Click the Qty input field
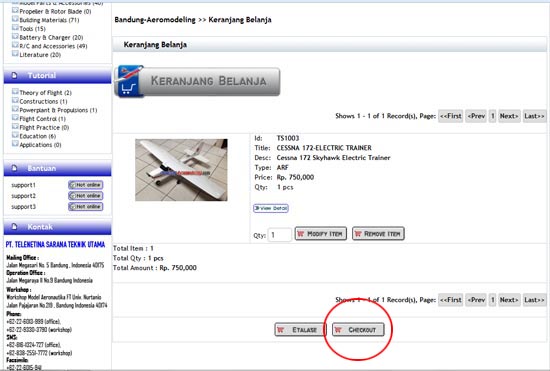 click(x=280, y=235)
